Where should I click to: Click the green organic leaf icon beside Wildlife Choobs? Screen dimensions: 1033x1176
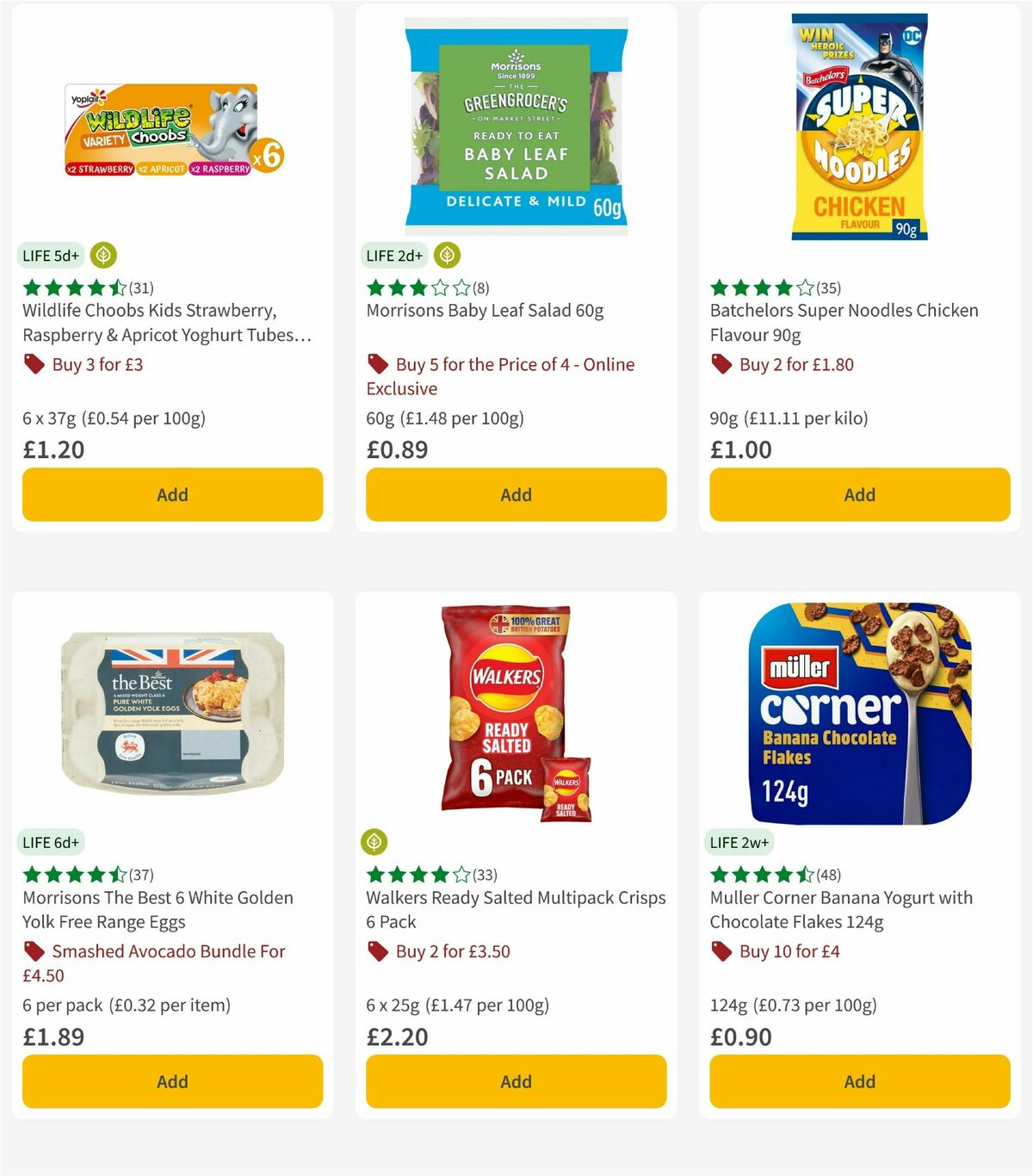(102, 255)
